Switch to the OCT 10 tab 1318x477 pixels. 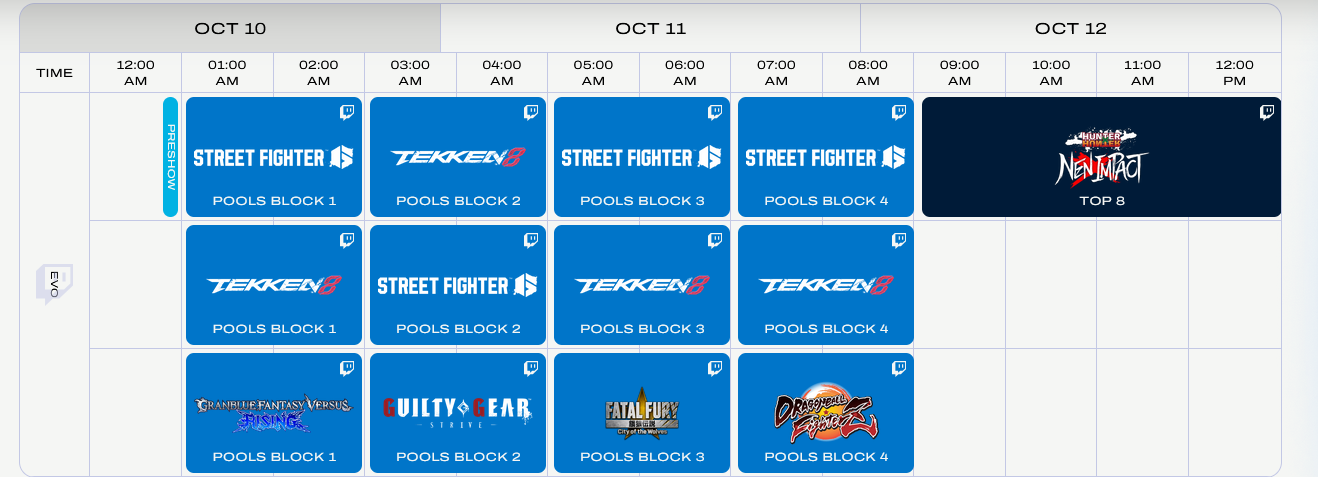coord(230,28)
